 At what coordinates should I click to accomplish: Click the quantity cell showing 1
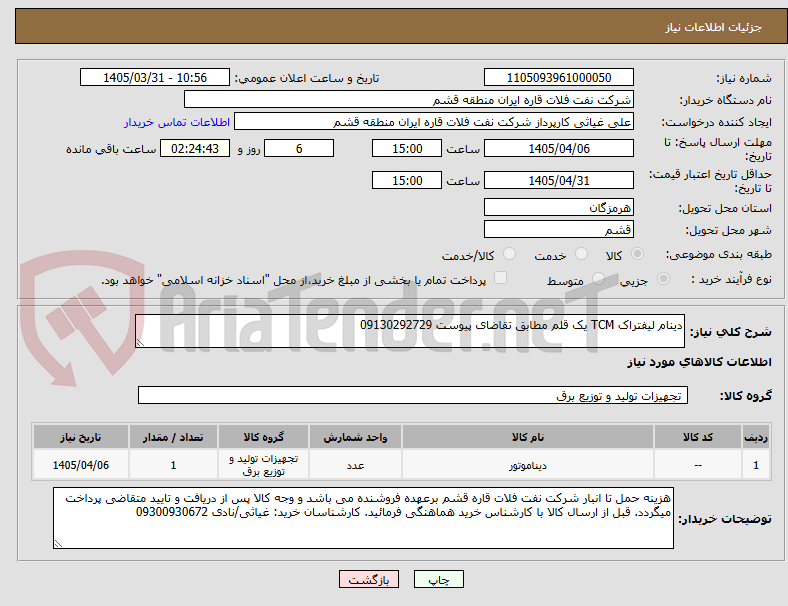point(173,465)
